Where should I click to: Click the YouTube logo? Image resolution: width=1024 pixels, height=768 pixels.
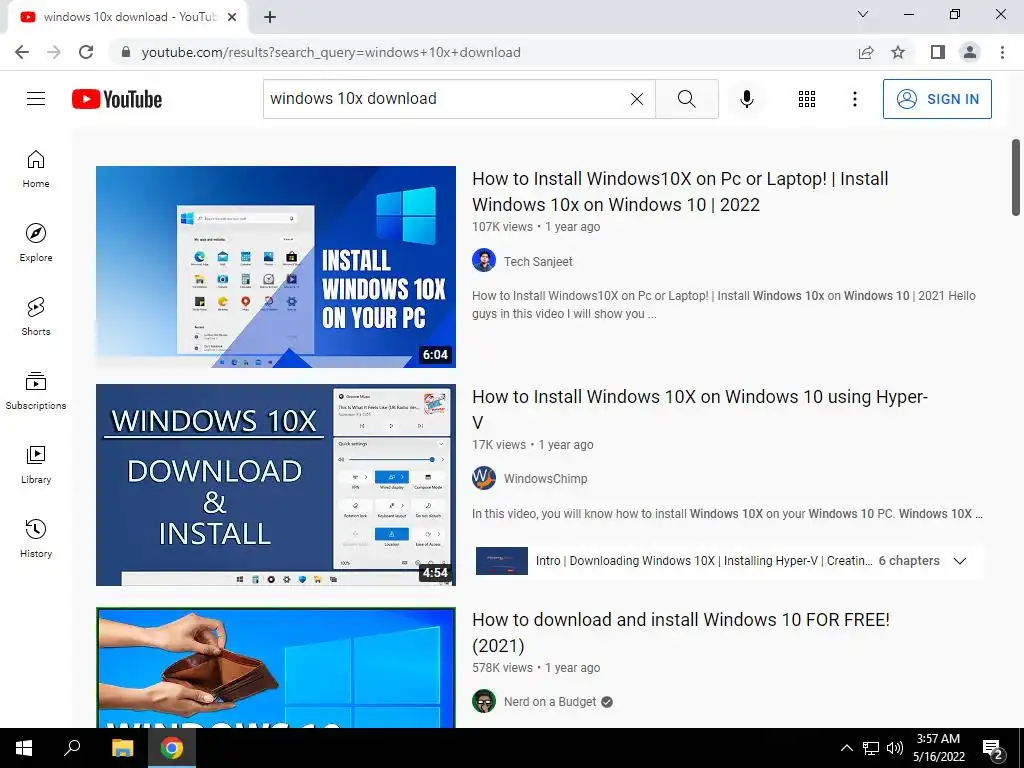click(117, 99)
